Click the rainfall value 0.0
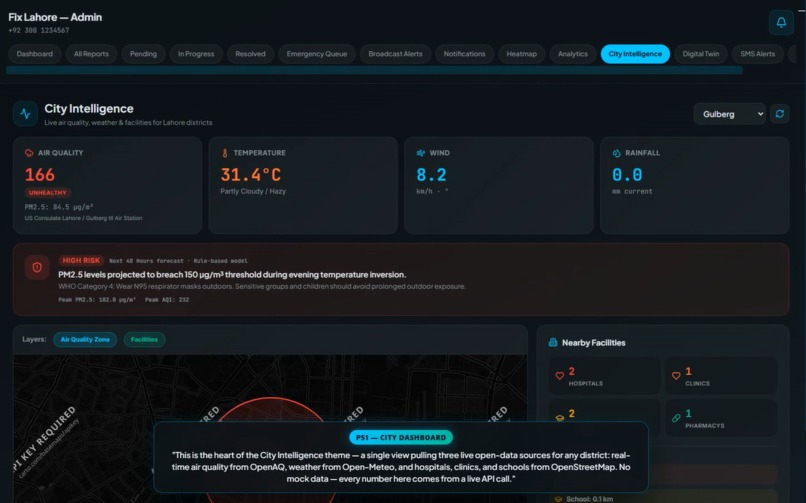The width and height of the screenshot is (806, 503). [627, 175]
